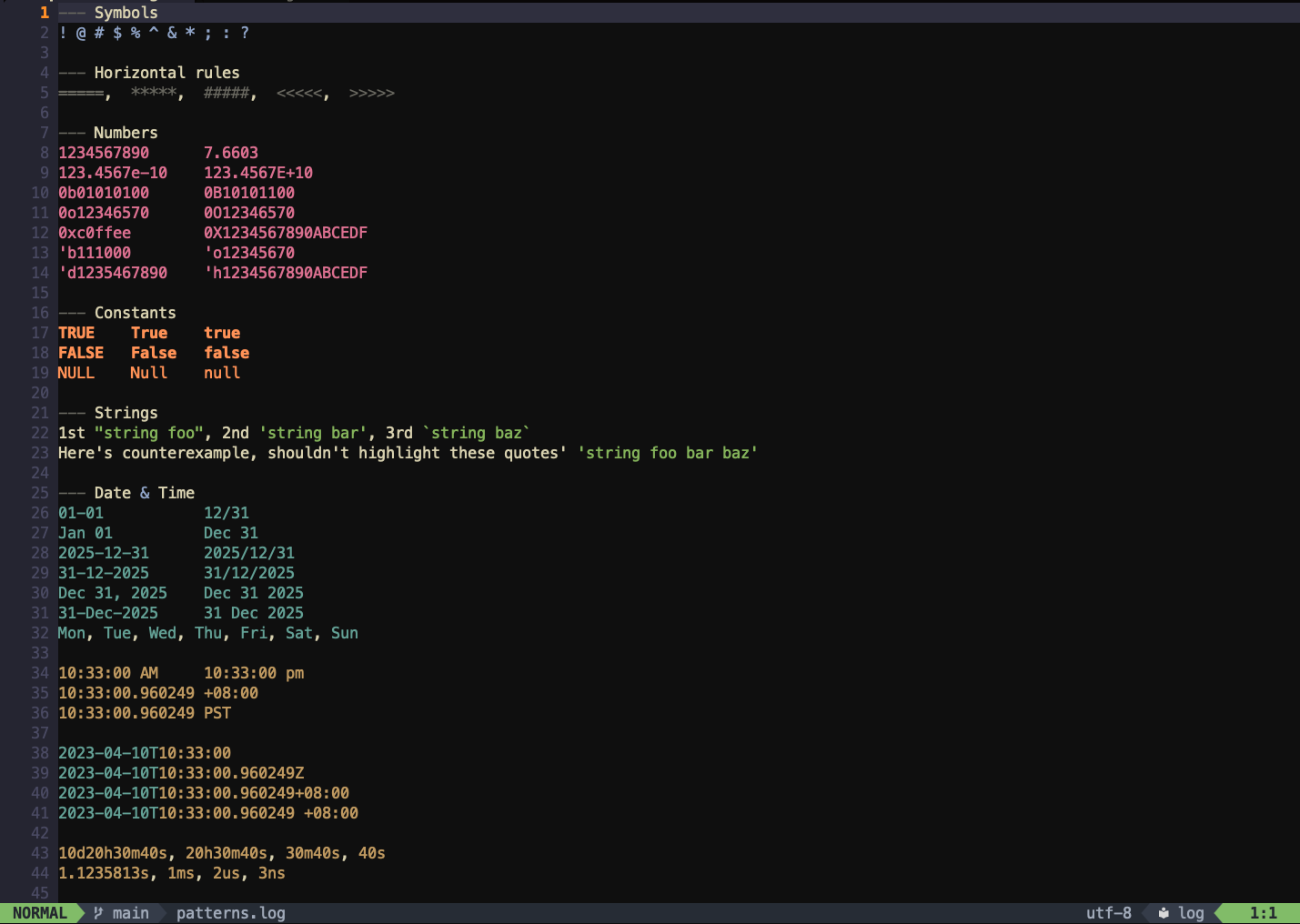Click the 'string foo bar baz' string
Screen dimensions: 1300x924
click(668, 453)
